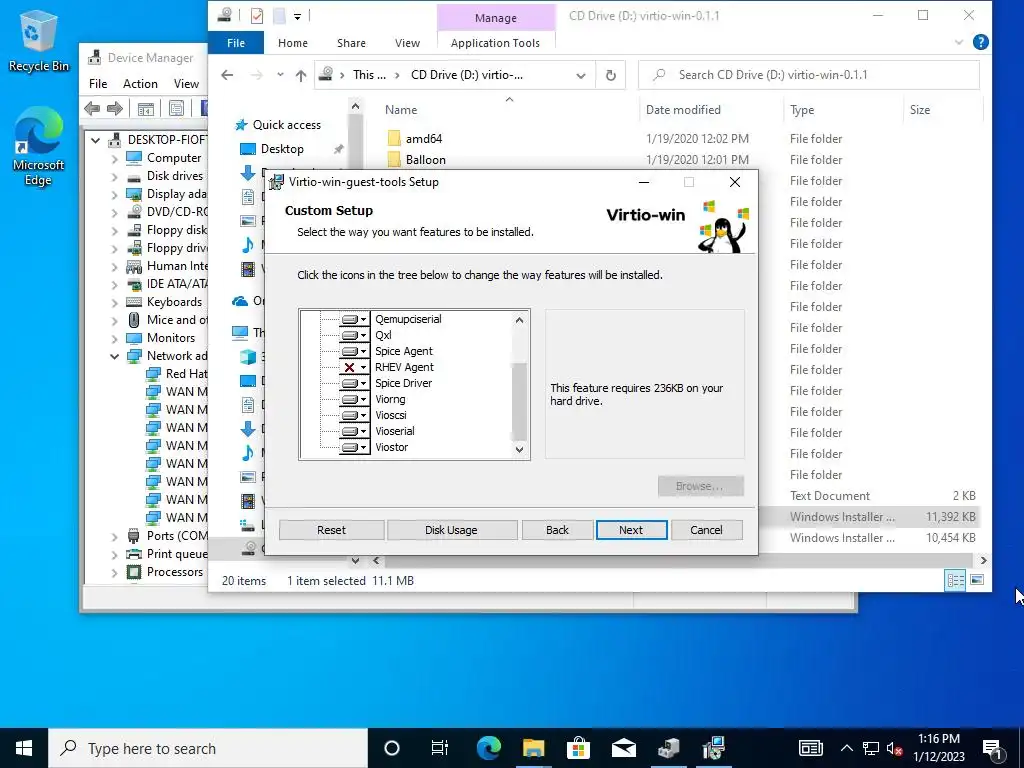Open the Qxl feature install dropdown

pos(354,335)
